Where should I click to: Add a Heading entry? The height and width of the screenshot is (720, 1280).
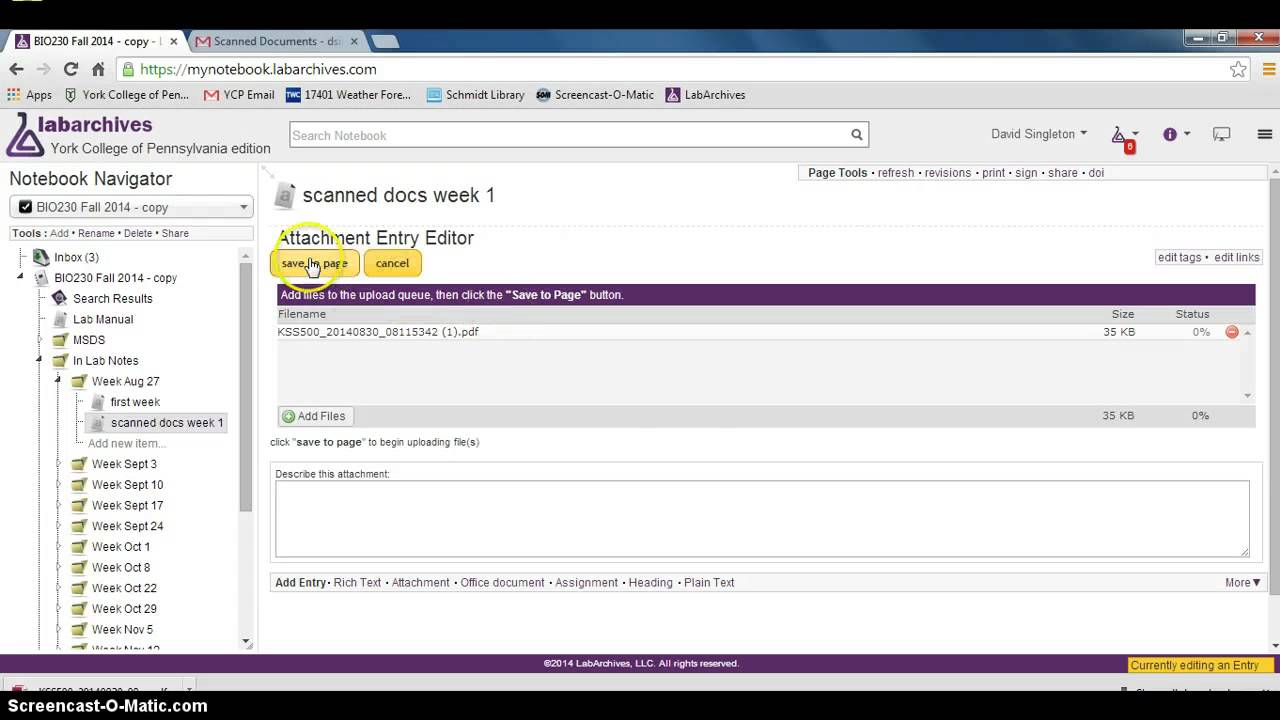[650, 582]
